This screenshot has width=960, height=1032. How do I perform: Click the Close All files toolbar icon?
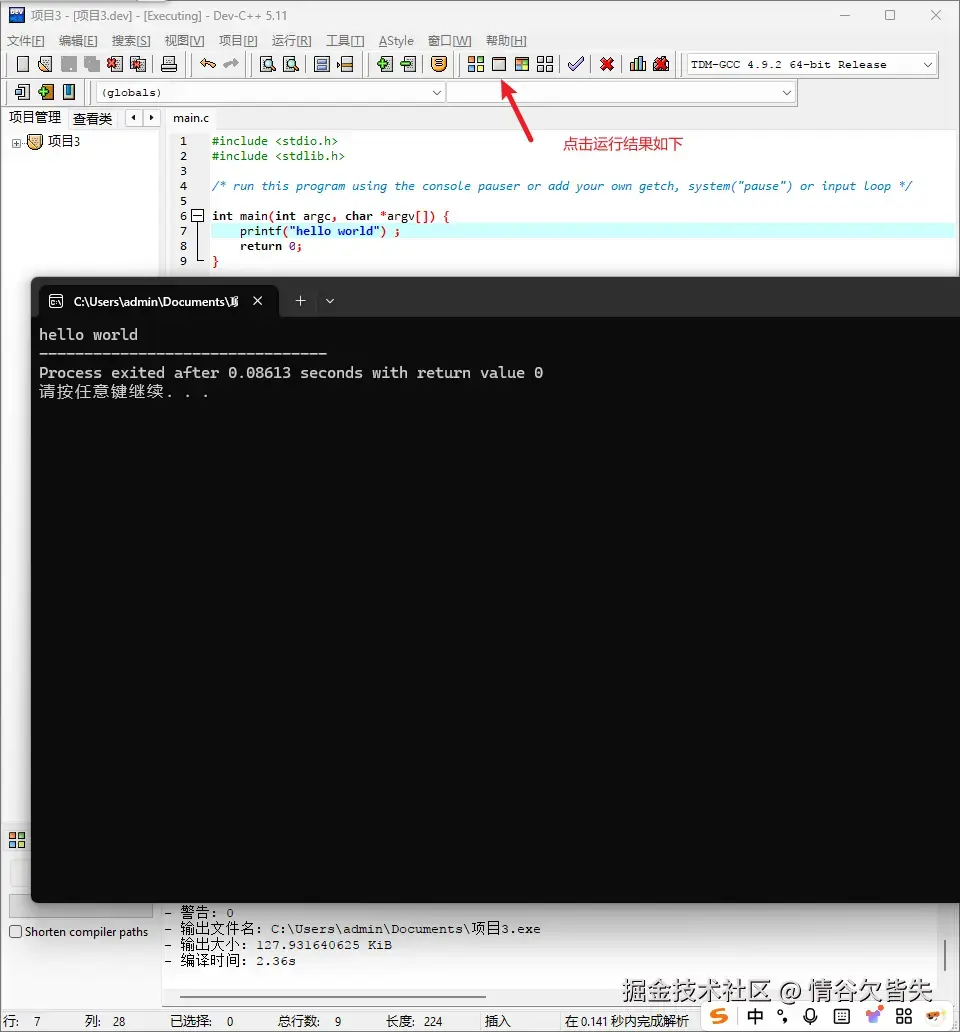[138, 64]
